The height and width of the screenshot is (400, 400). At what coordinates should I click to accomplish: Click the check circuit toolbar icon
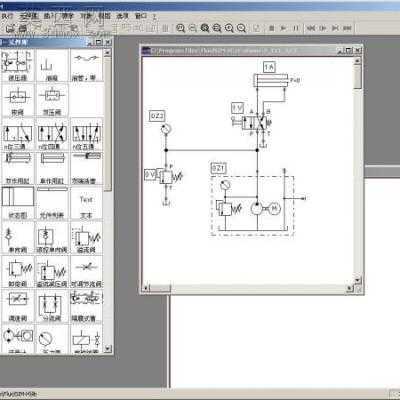click(x=256, y=28)
